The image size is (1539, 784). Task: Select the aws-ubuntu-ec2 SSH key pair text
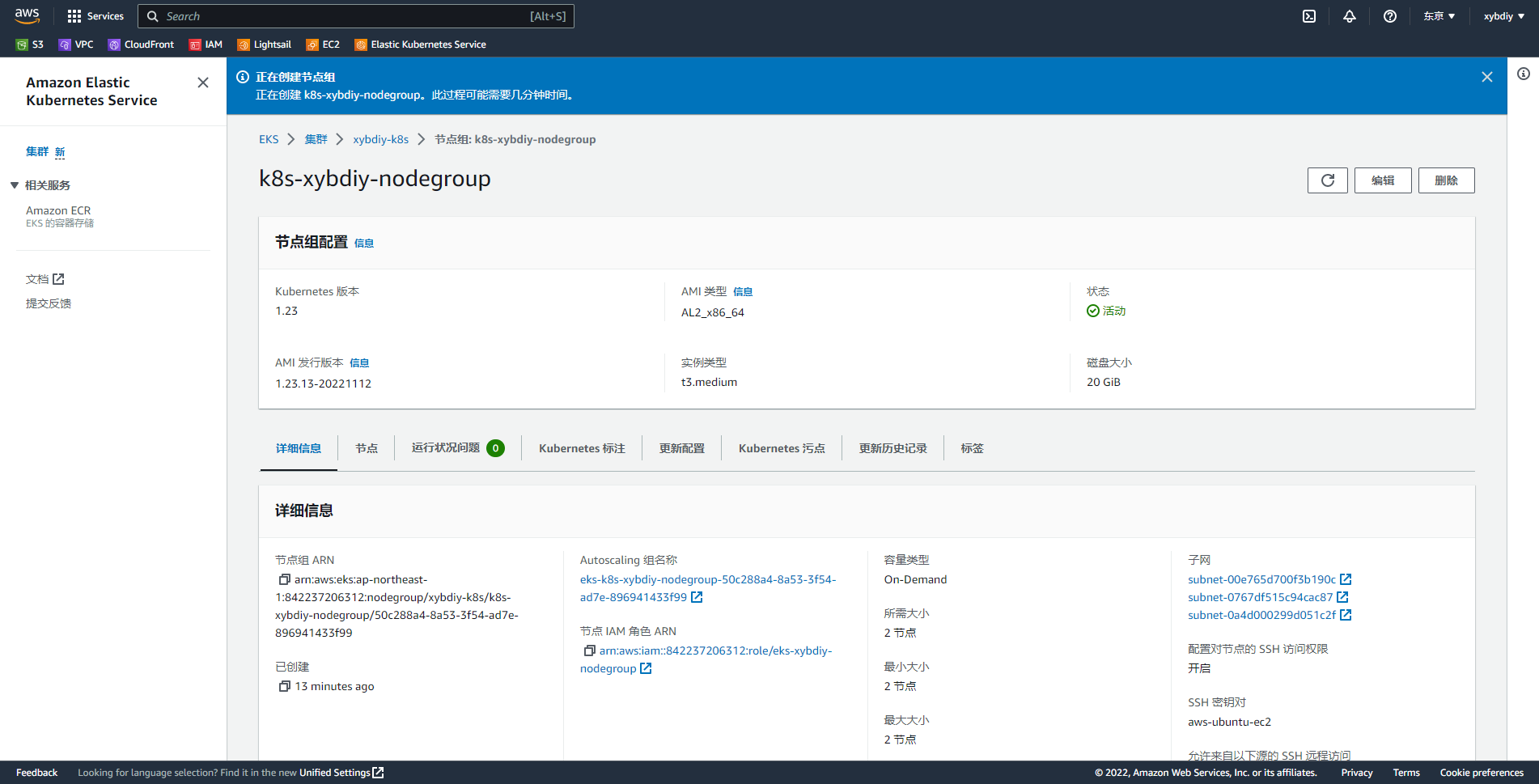click(1229, 722)
